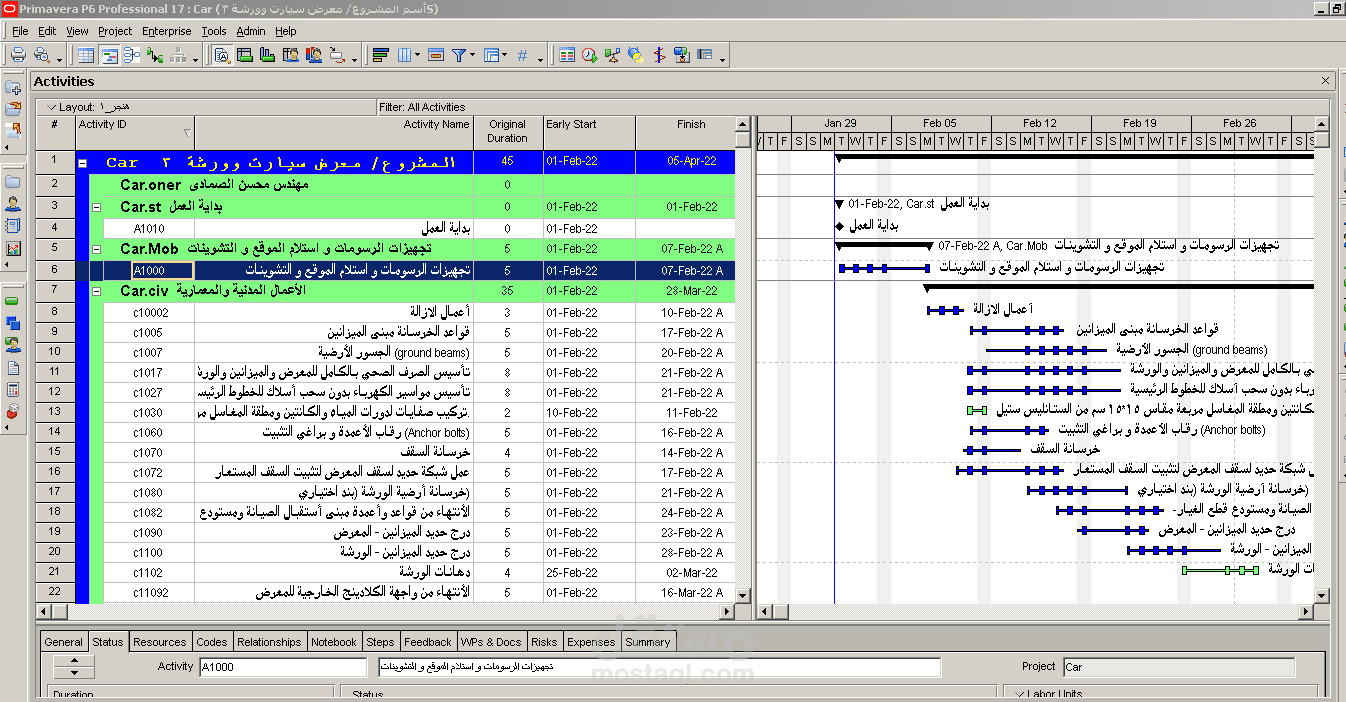
Task: Click the Level Resources toolbar icon
Action: pyautogui.click(x=612, y=56)
